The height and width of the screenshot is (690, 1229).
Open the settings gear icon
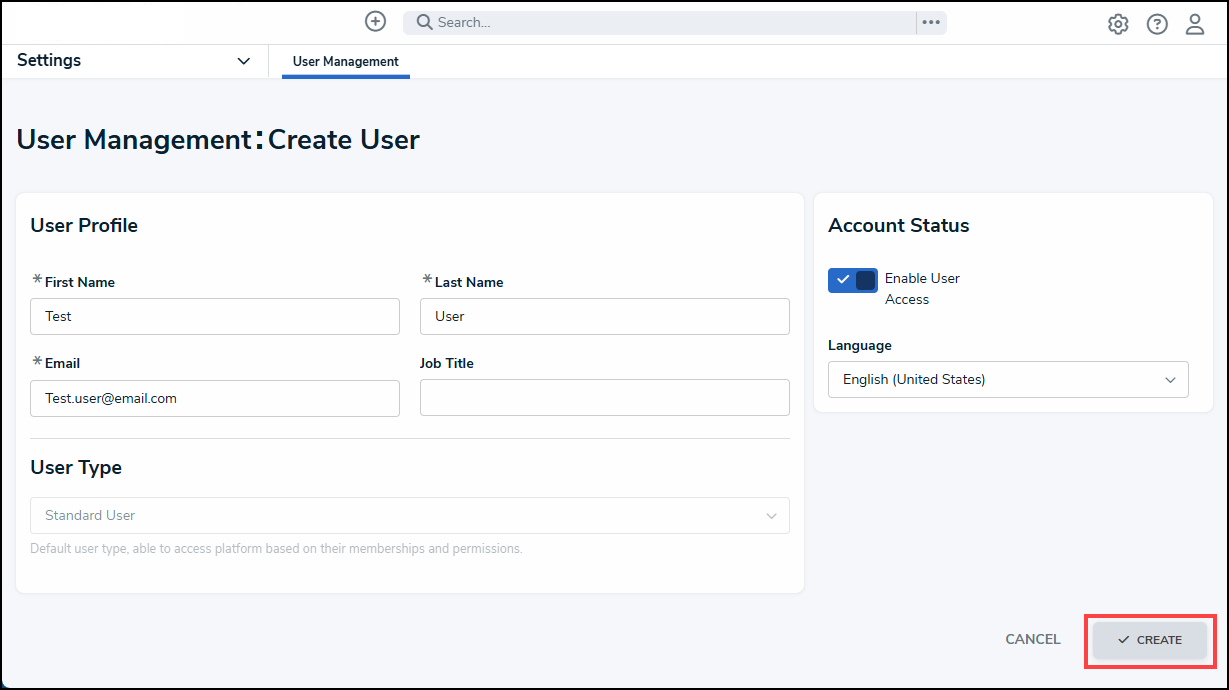click(x=1118, y=25)
